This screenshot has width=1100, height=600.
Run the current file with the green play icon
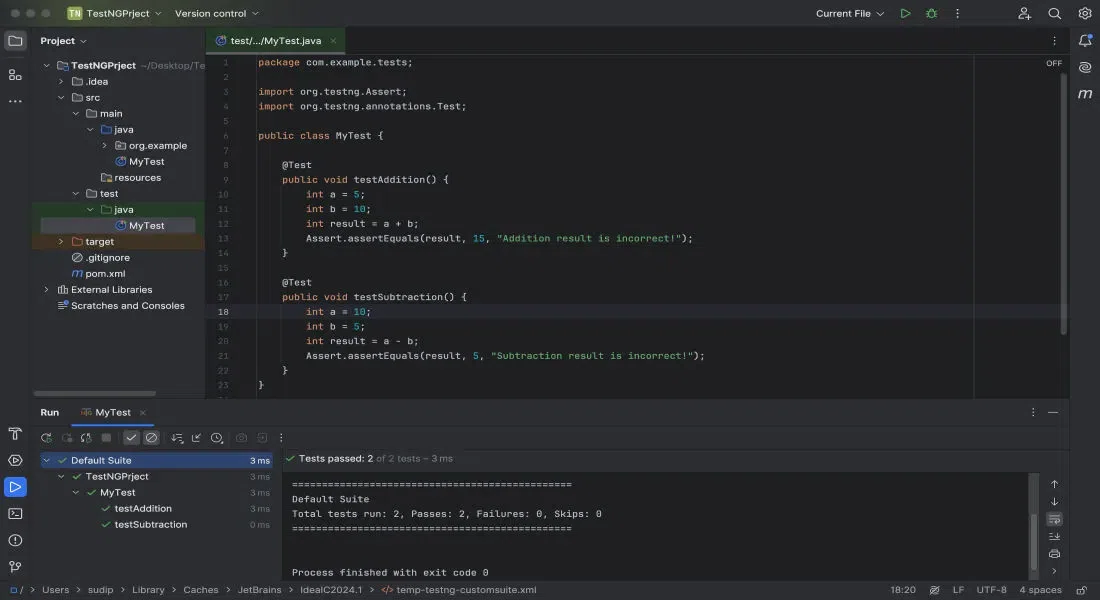(x=905, y=13)
